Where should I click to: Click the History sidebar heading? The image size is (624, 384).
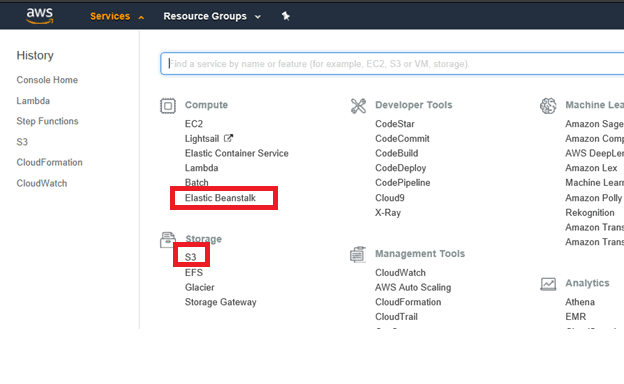[35, 56]
